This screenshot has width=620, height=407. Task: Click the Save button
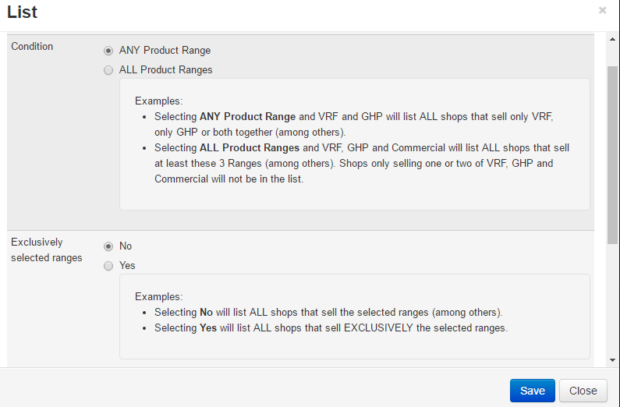(532, 391)
